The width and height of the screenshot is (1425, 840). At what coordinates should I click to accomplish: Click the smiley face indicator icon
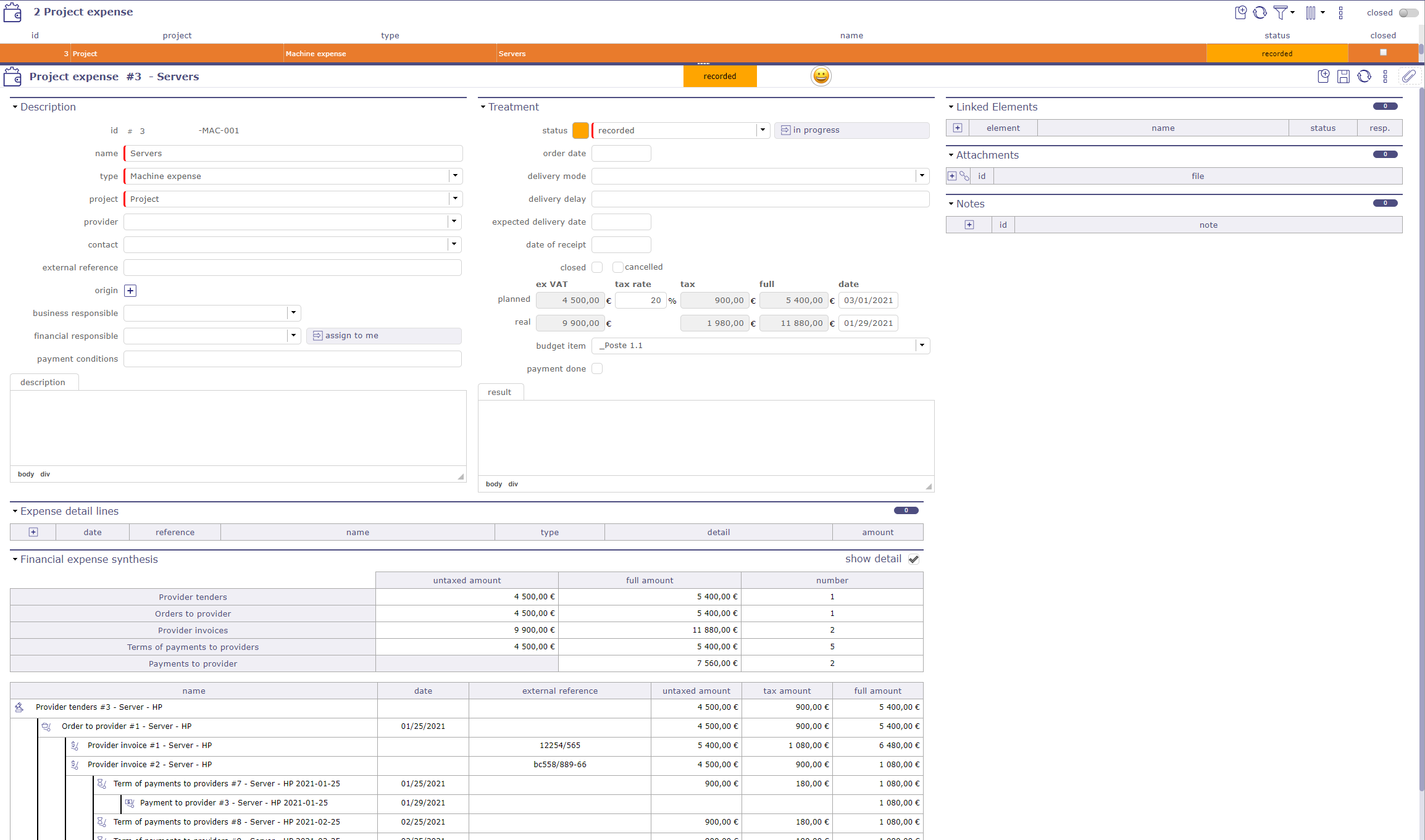(821, 76)
